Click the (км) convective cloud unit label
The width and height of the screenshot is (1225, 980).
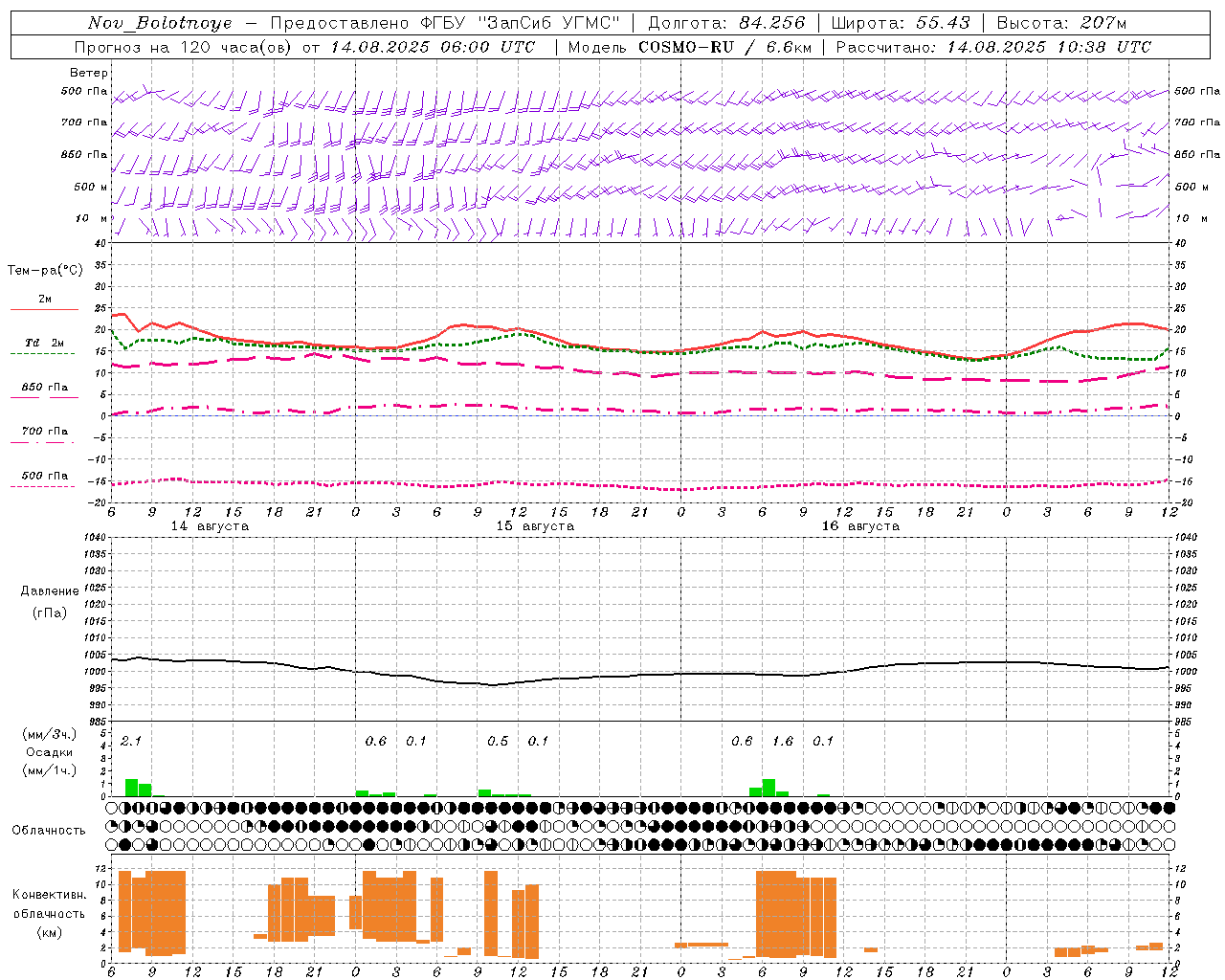(x=50, y=931)
